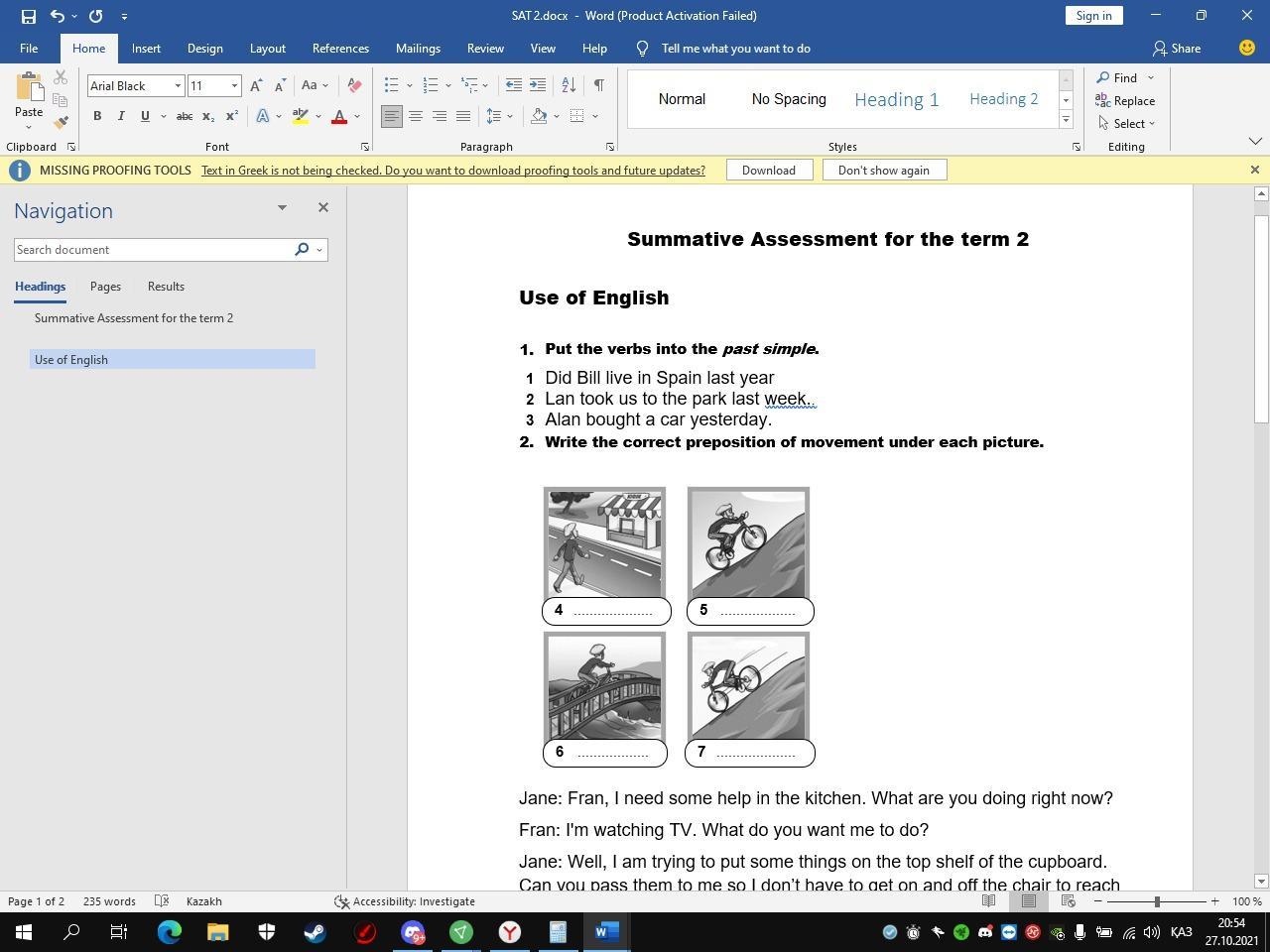Apply subscript formatting
This screenshot has width=1270, height=952.
(208, 116)
